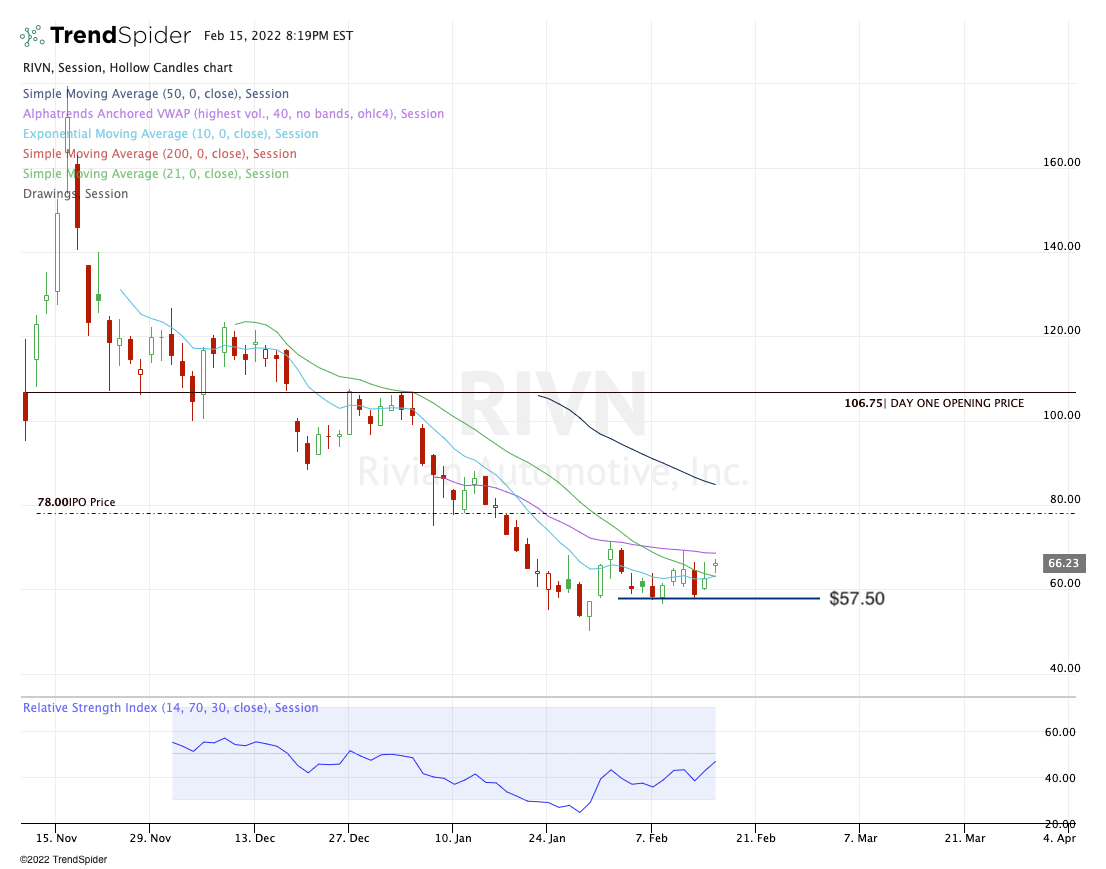Click the '78.00 IPO Price' label

tap(76, 502)
